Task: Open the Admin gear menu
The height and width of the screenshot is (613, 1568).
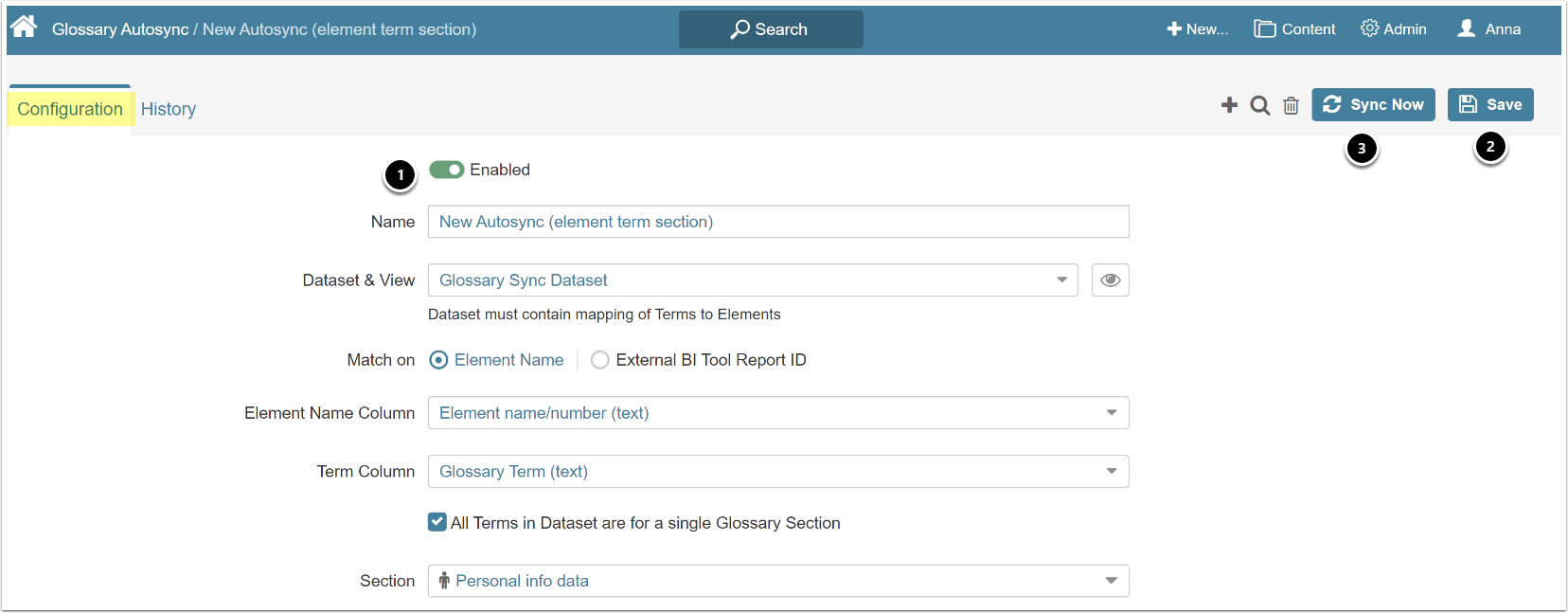Action: point(1393,29)
